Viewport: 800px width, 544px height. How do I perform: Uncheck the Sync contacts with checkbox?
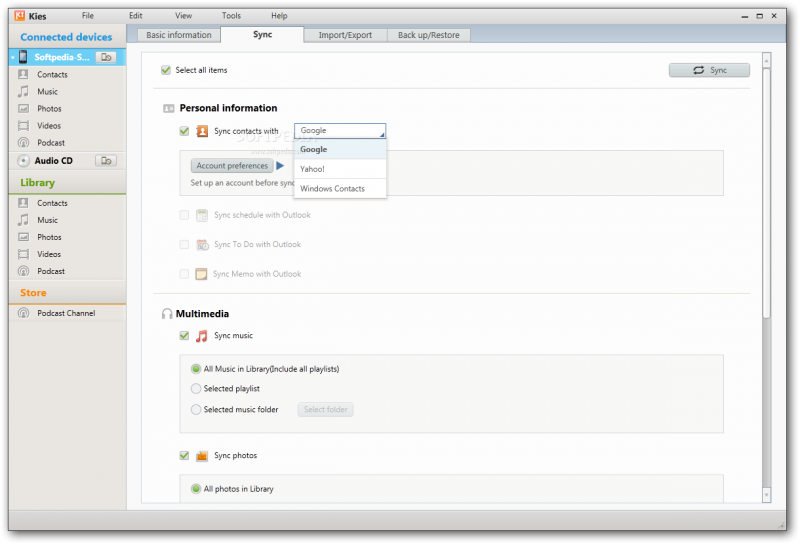[x=184, y=131]
